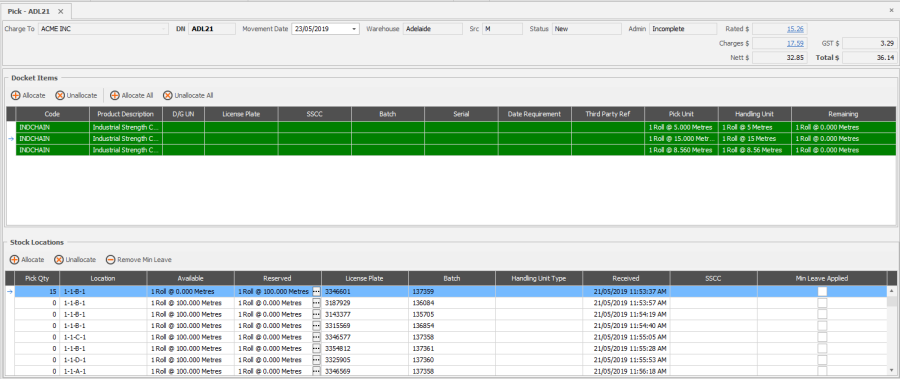This screenshot has height=379, width=900.
Task: Click Allocate icon in Docket Items toolbar
Action: pyautogui.click(x=15, y=95)
